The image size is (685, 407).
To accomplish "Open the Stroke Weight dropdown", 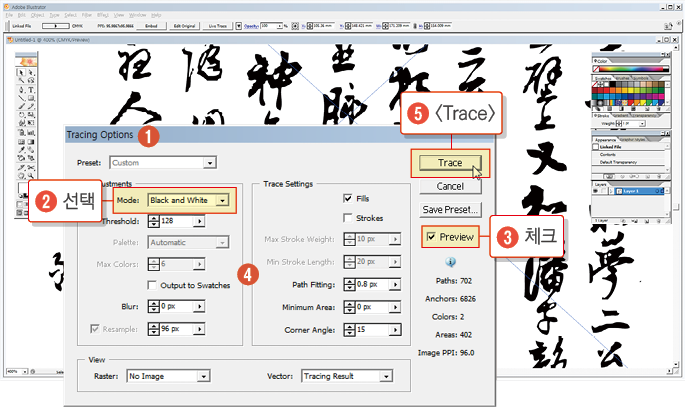I will click(643, 124).
